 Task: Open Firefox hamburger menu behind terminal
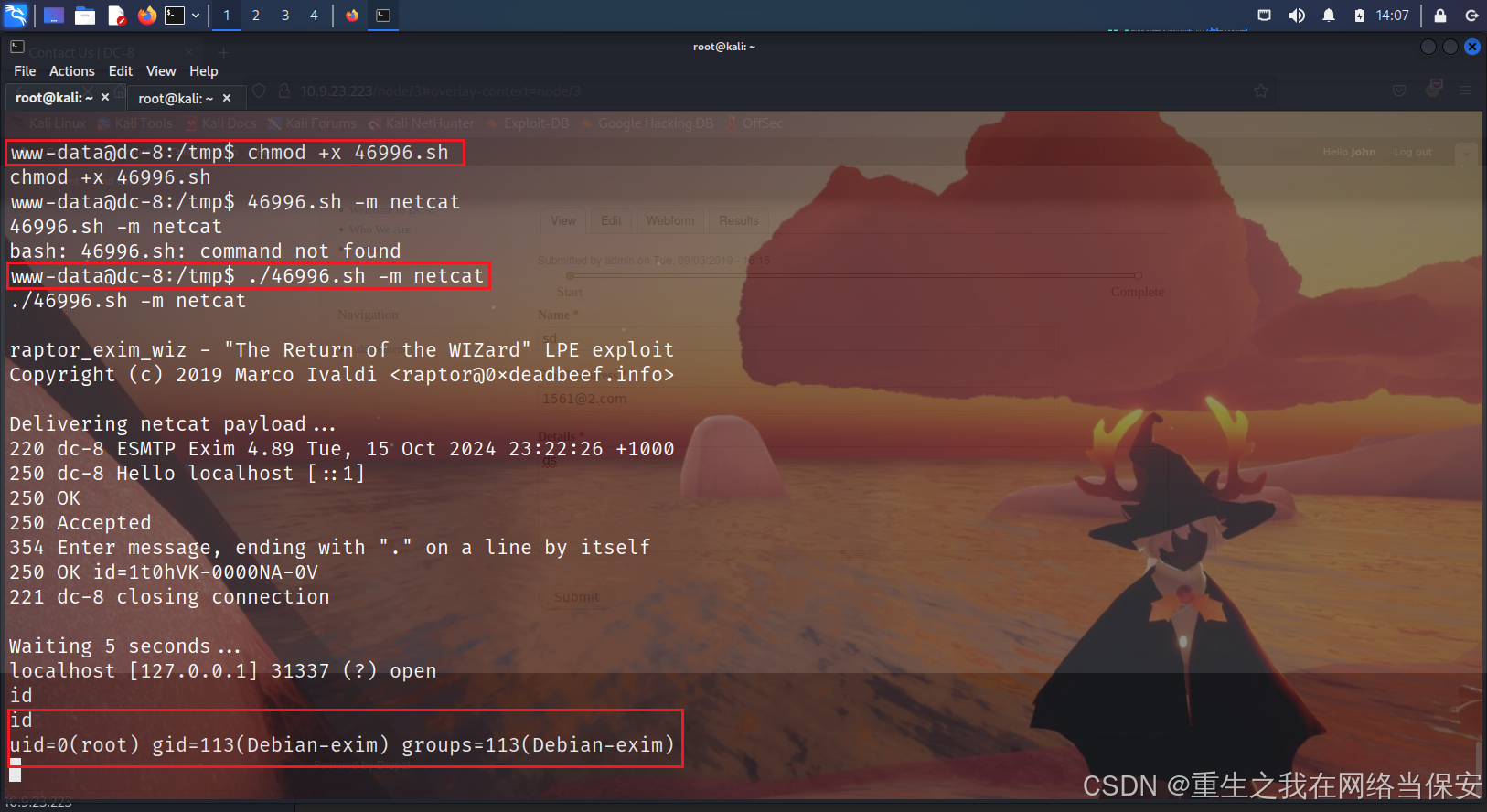click(1465, 91)
